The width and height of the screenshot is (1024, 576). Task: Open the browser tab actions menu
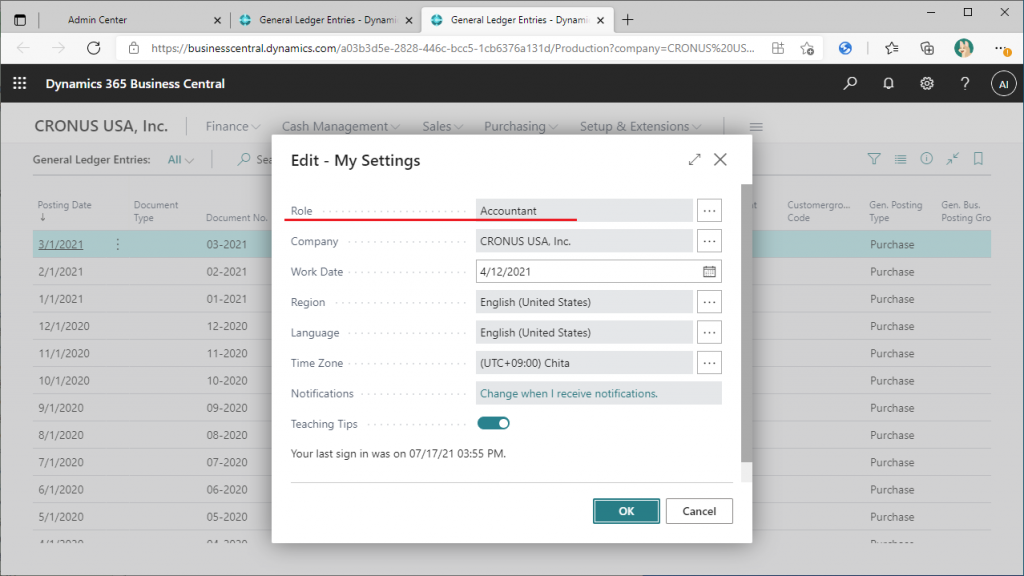(x=20, y=20)
